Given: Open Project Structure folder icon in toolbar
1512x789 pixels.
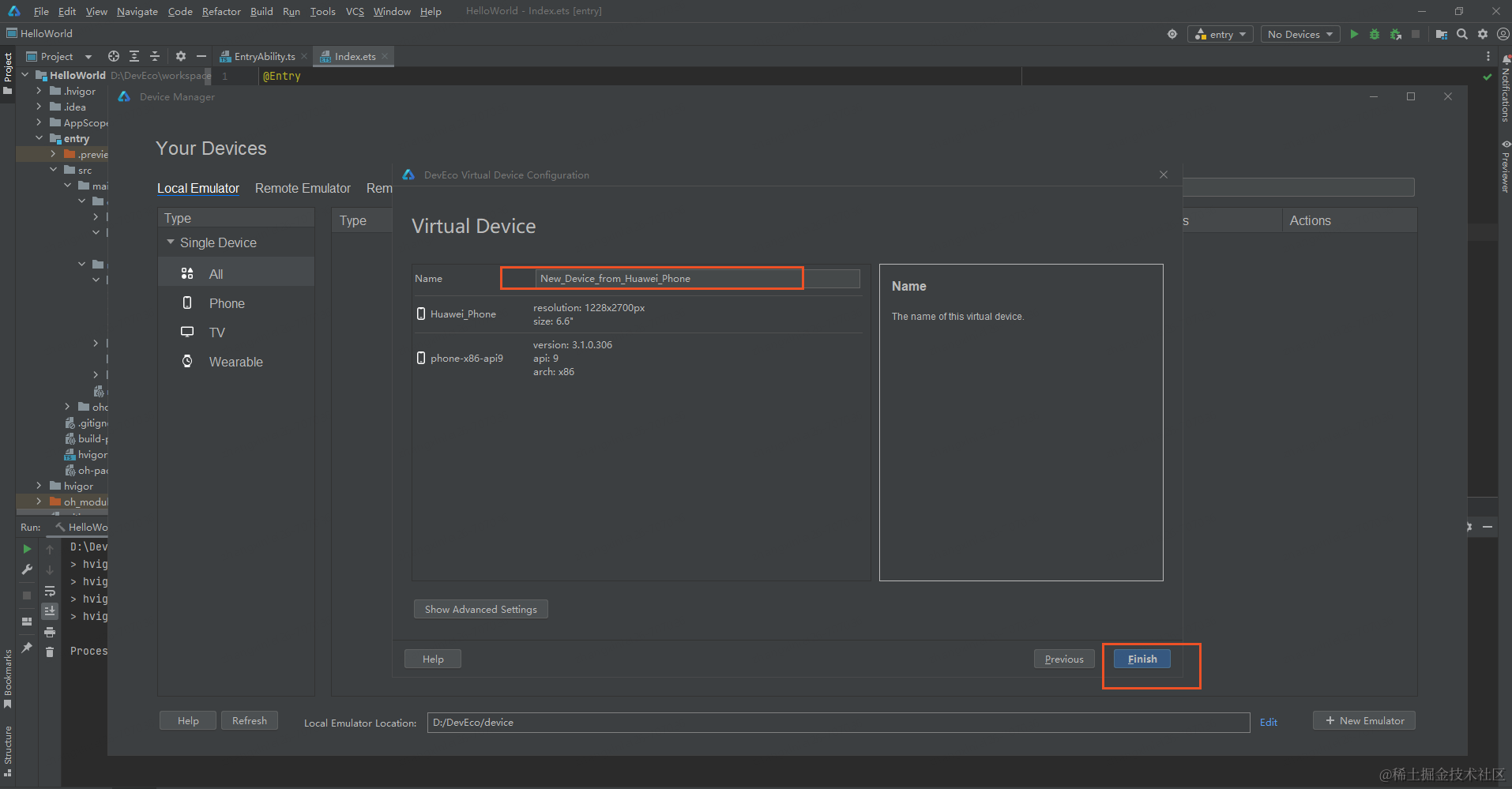Looking at the screenshot, I should (x=1442, y=34).
